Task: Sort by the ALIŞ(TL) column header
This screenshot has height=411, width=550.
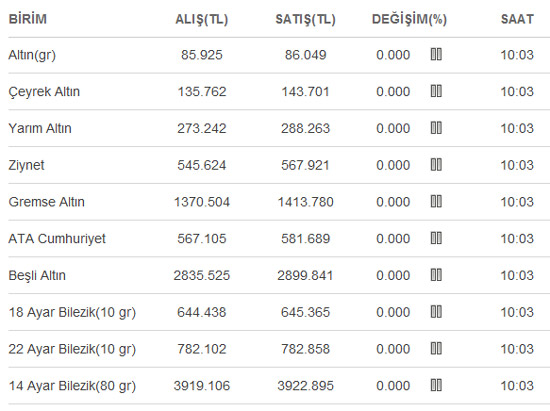Action: [202, 20]
